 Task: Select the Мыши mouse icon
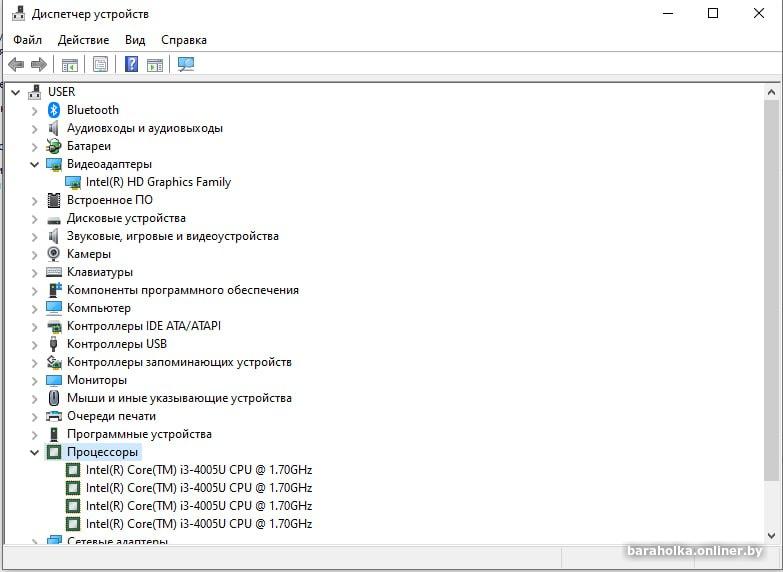(x=54, y=398)
